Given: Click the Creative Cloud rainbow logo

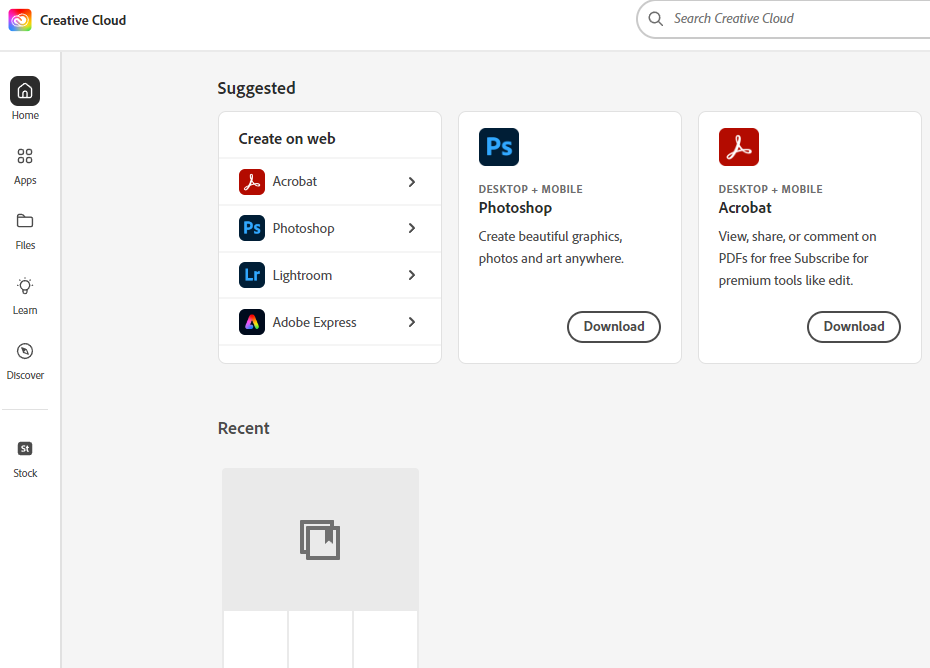Looking at the screenshot, I should pos(20,20).
